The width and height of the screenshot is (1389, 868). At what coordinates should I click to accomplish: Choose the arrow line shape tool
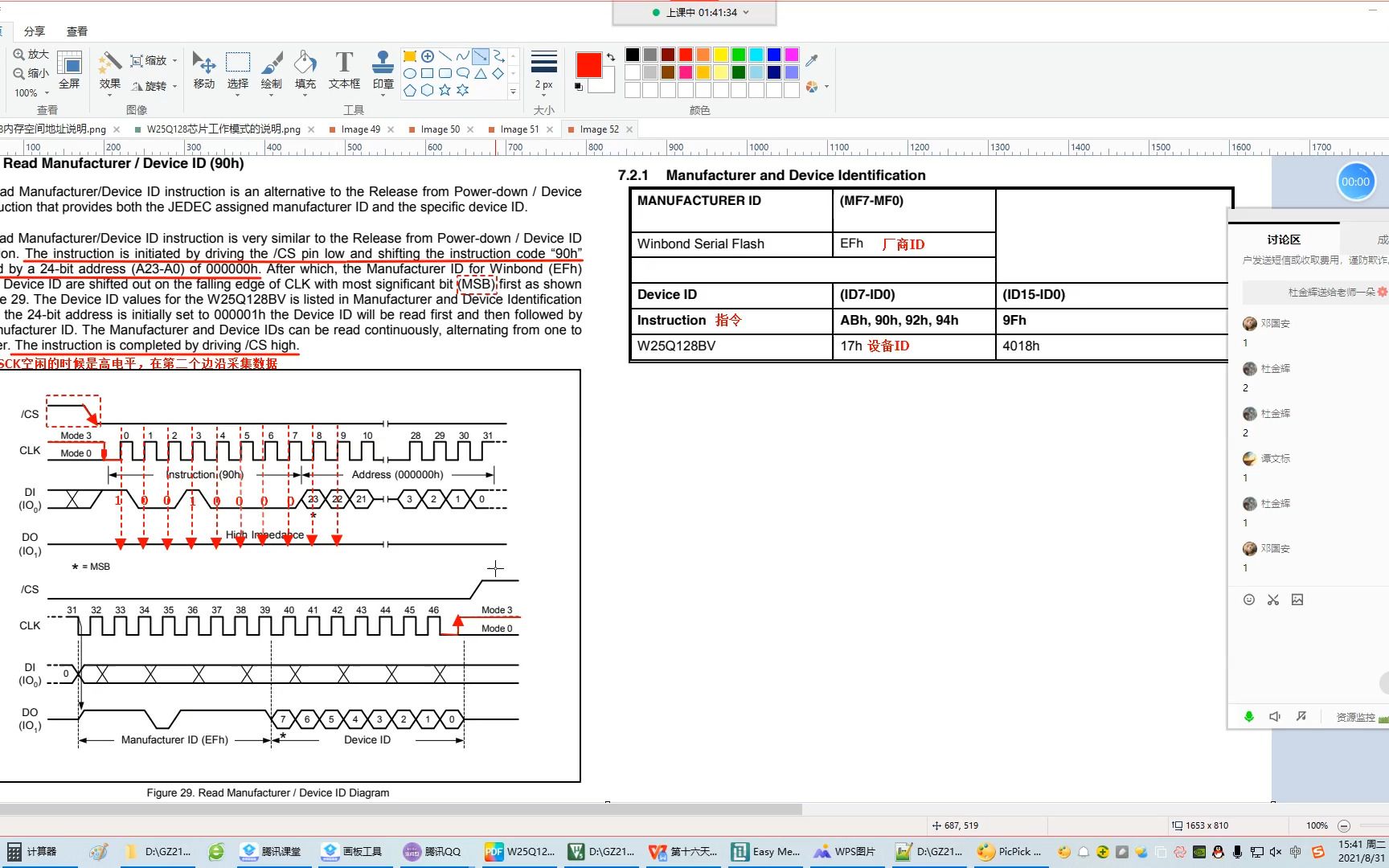481,56
